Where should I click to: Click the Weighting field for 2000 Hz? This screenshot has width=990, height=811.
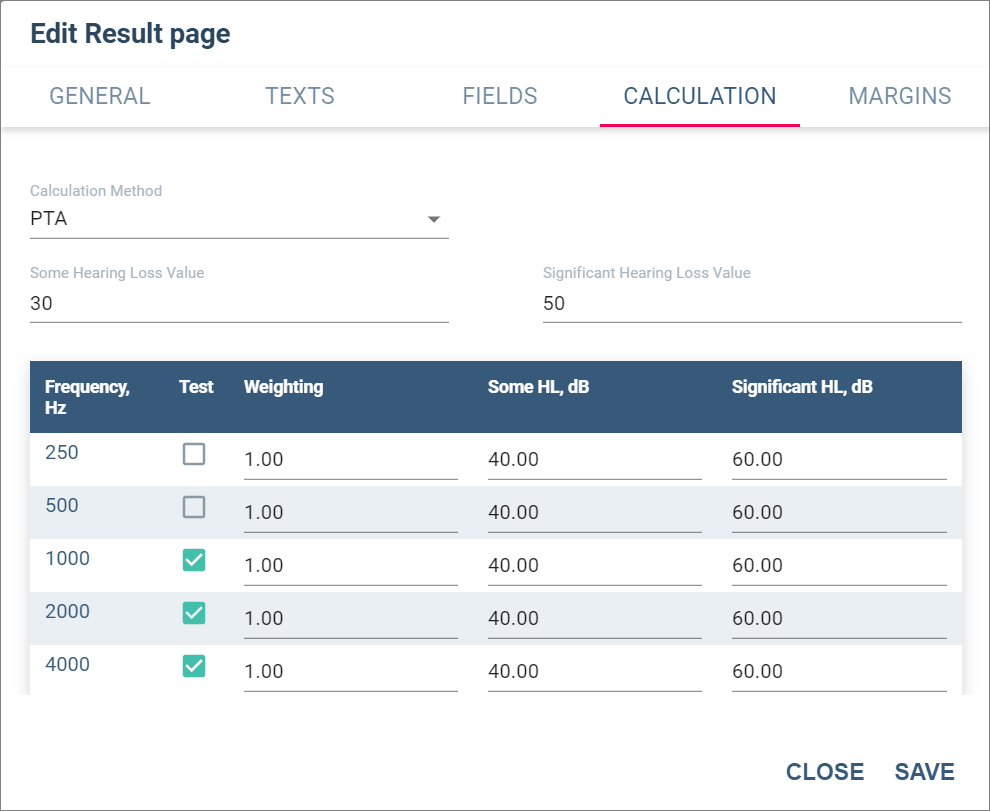350,619
